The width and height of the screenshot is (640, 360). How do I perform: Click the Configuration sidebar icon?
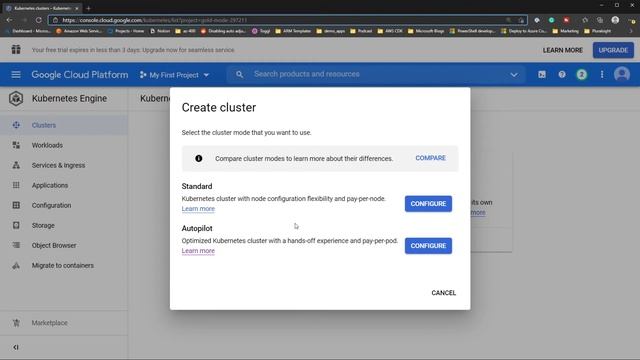pos(16,205)
